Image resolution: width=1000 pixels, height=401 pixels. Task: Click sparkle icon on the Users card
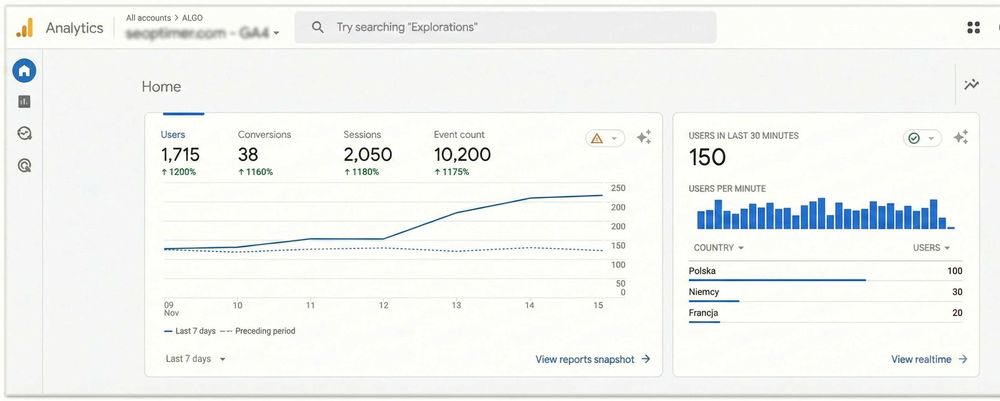pyautogui.click(x=644, y=138)
